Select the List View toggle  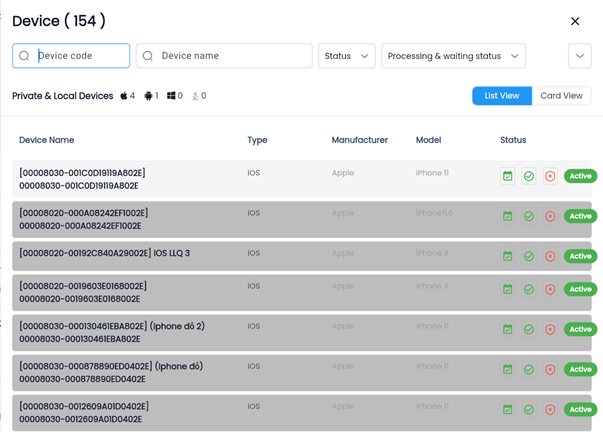coord(502,96)
